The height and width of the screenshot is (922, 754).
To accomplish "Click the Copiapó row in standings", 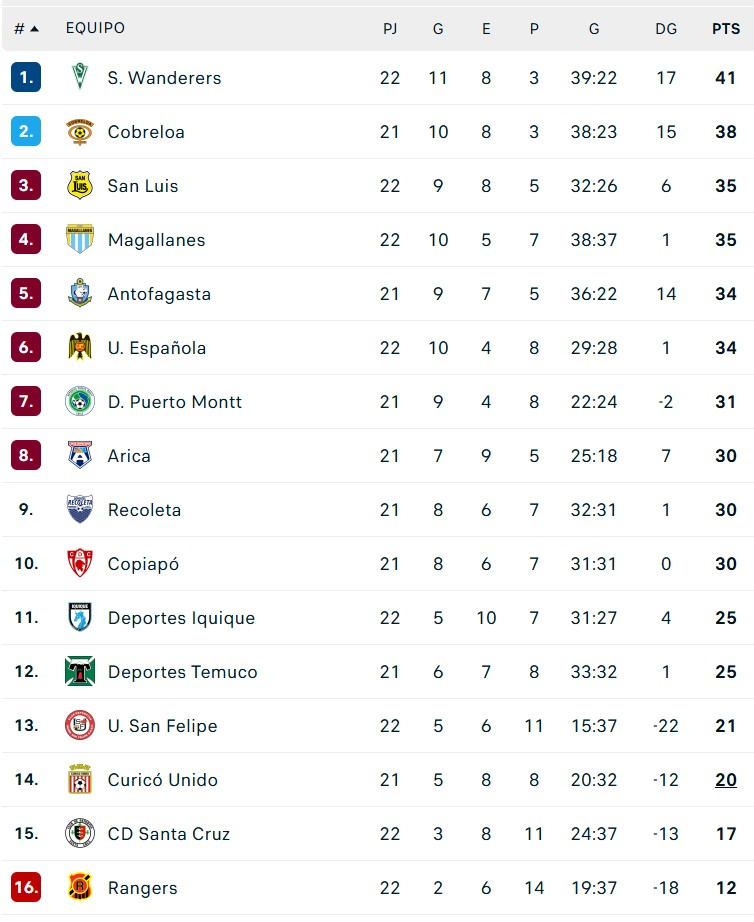I will 378,563.
